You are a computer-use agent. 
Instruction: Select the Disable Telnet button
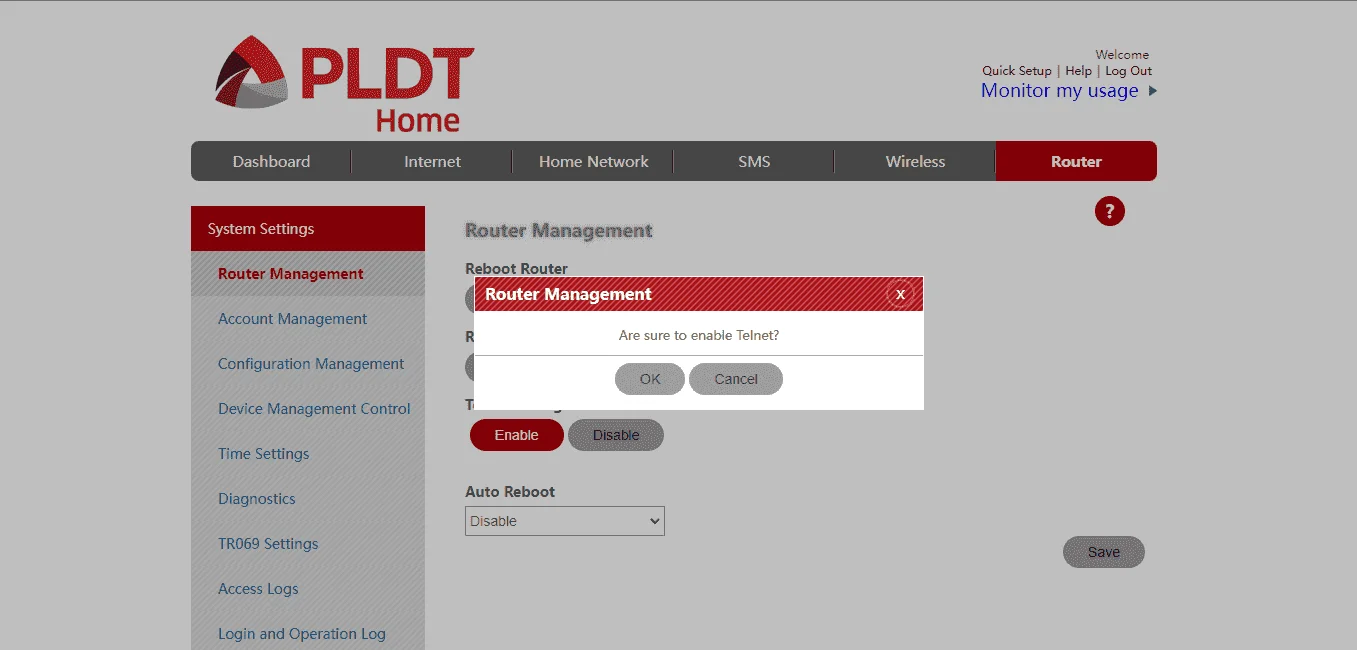[616, 435]
